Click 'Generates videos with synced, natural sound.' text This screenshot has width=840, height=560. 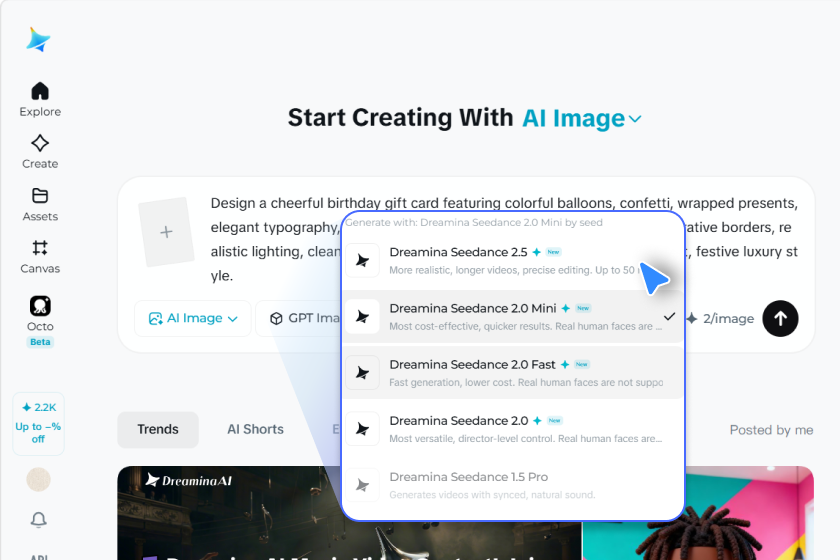[x=492, y=495]
